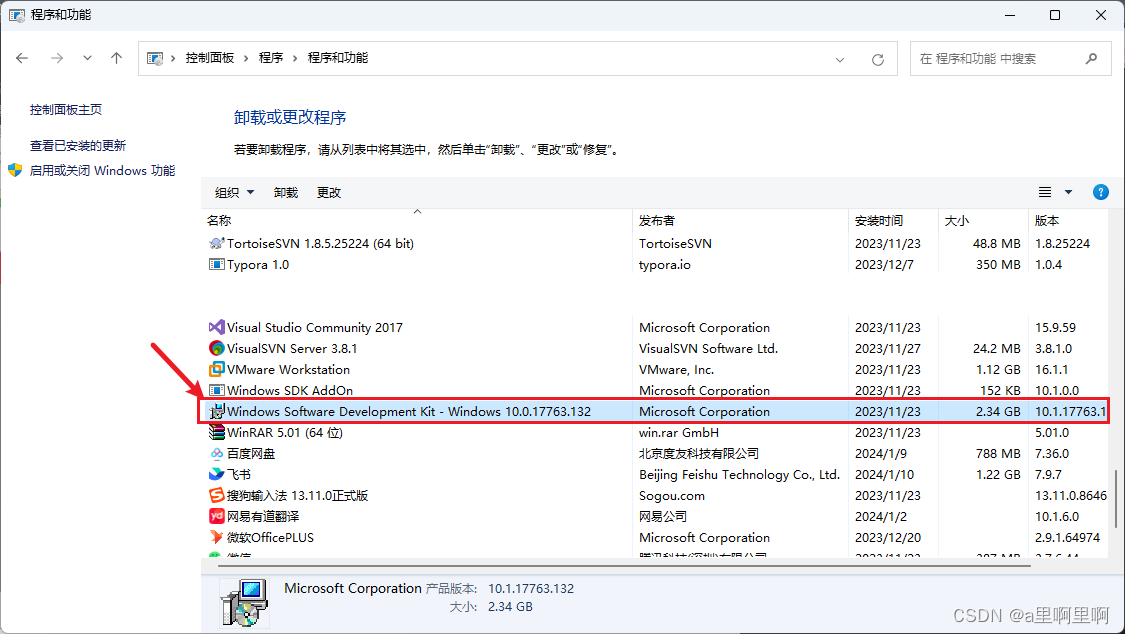
Task: Go forward with the forward arrow
Action: tap(57, 58)
